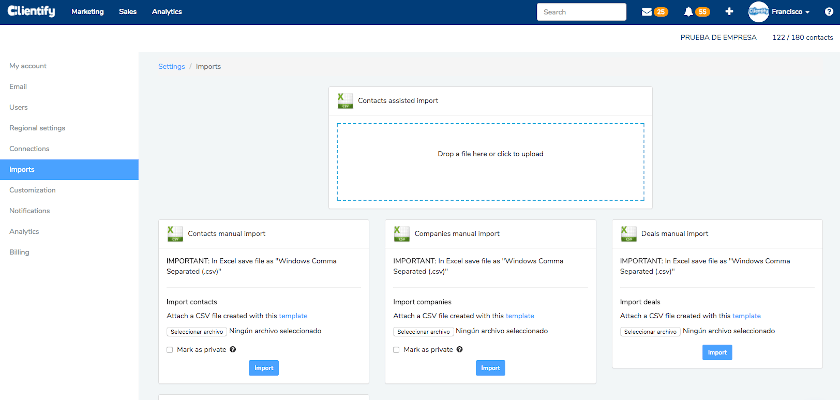The height and width of the screenshot is (400, 840).
Task: Click the 122 / 160 contacts counter
Action: point(802,37)
